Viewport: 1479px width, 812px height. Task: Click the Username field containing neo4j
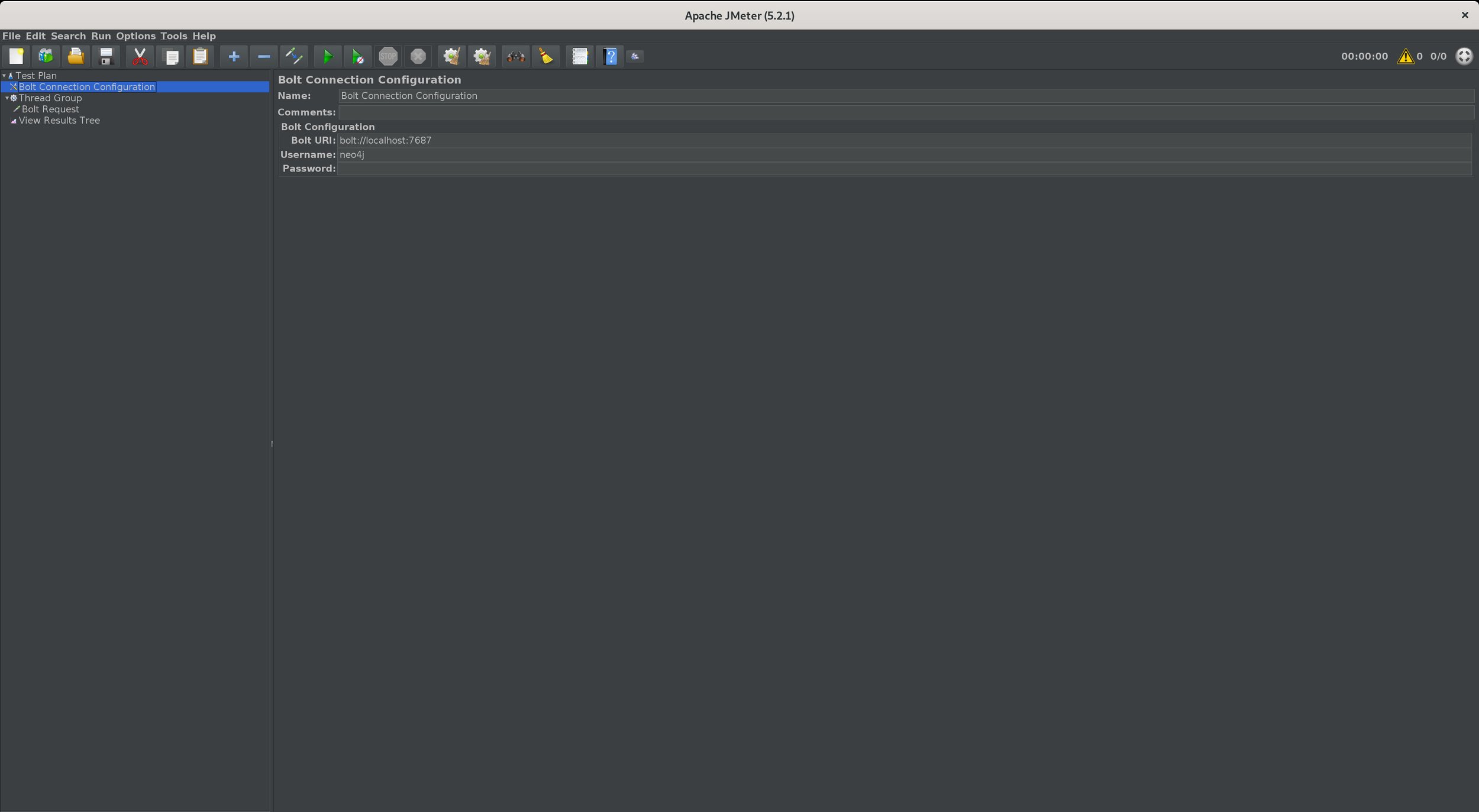[905, 154]
